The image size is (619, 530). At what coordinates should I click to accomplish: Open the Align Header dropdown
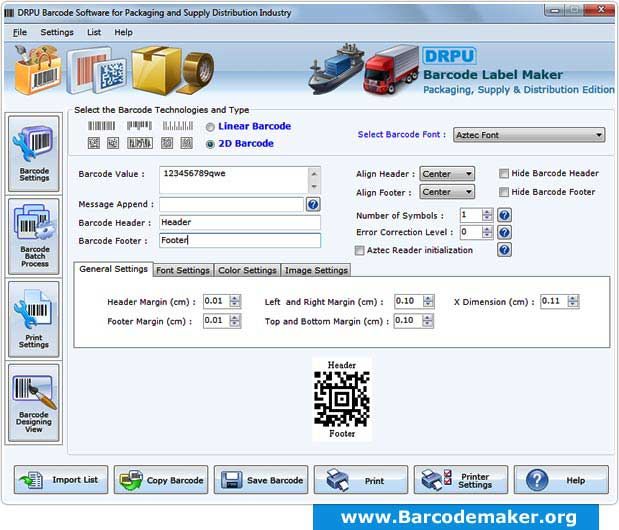[447, 174]
